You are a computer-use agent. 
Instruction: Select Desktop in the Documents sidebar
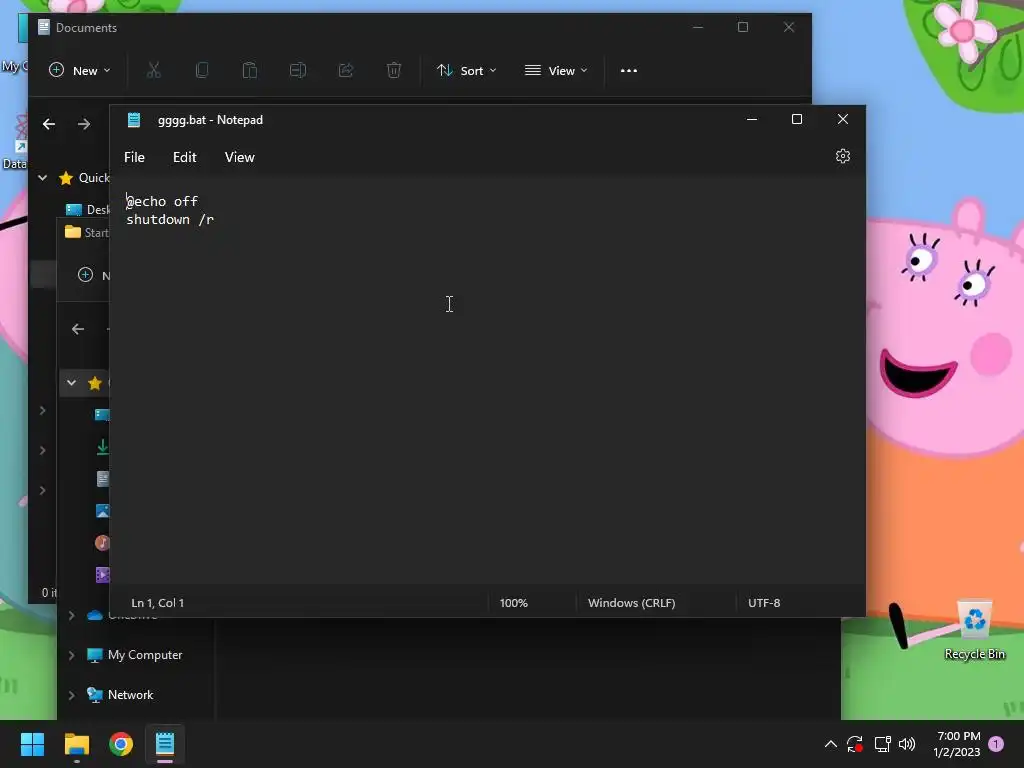[88, 210]
